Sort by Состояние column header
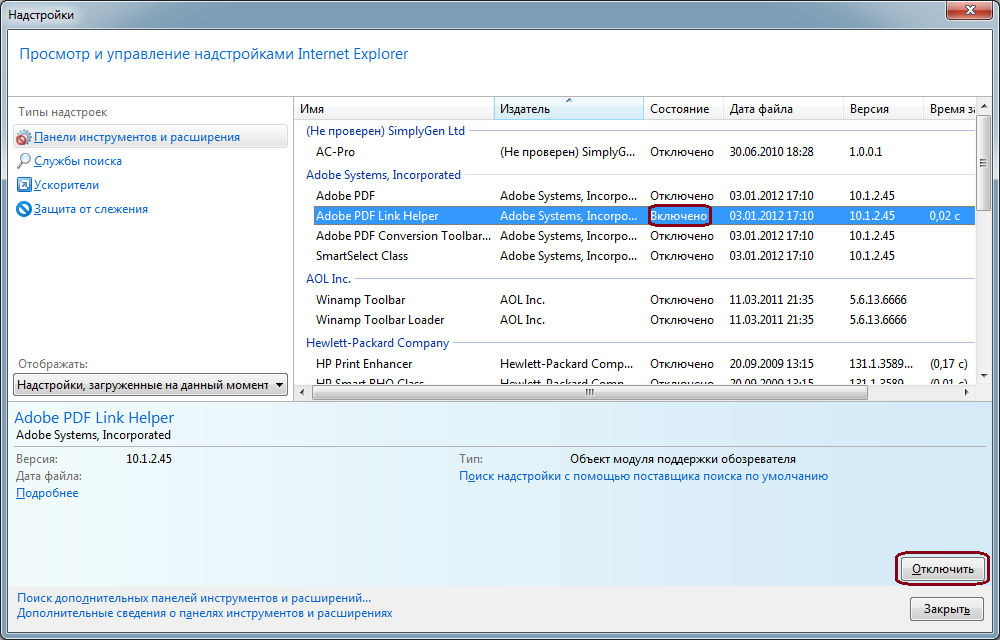This screenshot has width=1000, height=642. (x=680, y=109)
